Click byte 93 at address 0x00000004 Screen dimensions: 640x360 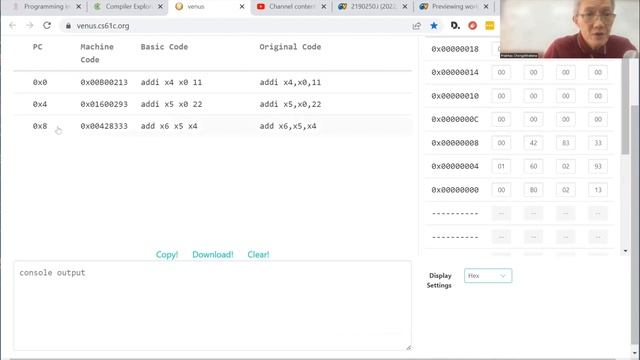pos(598,166)
